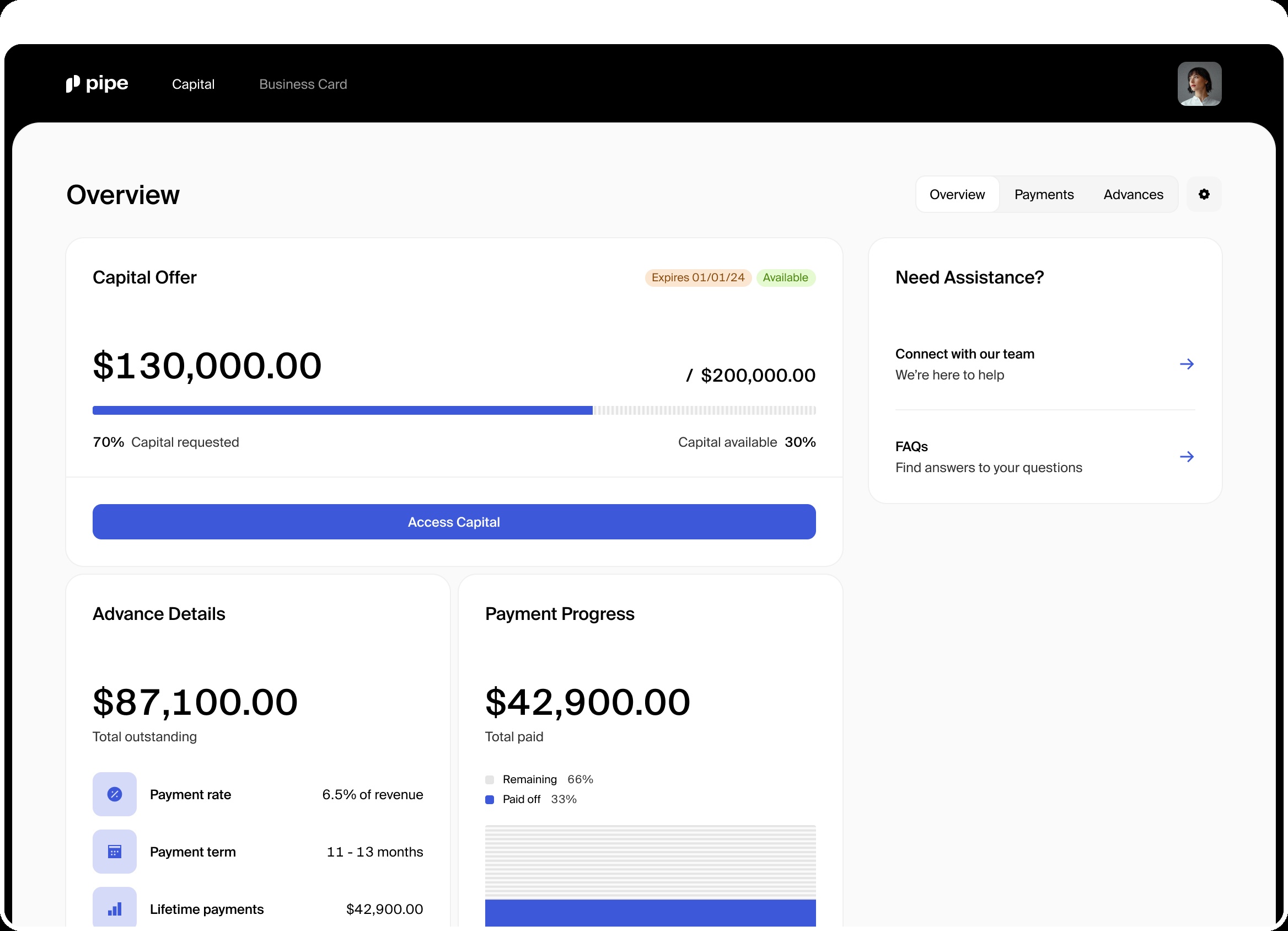The height and width of the screenshot is (931, 1288).
Task: Switch to the Payments tab
Action: click(x=1044, y=194)
